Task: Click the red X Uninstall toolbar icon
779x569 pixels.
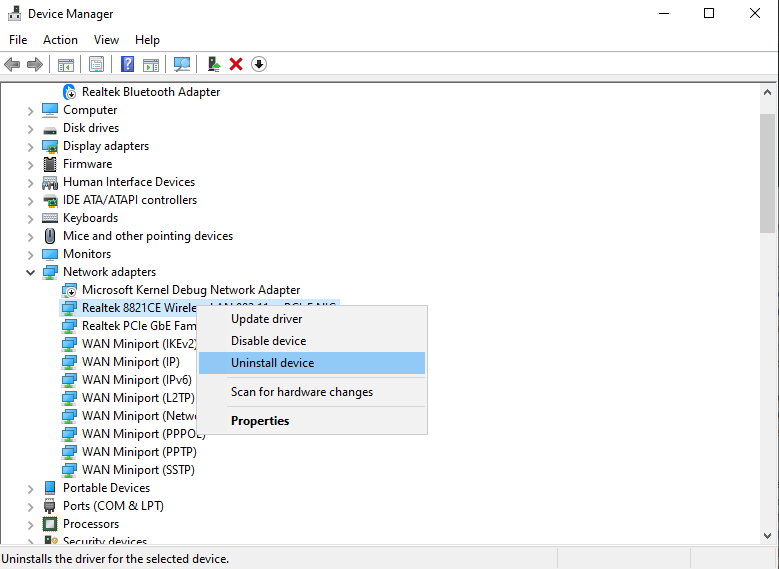Action: pos(236,64)
